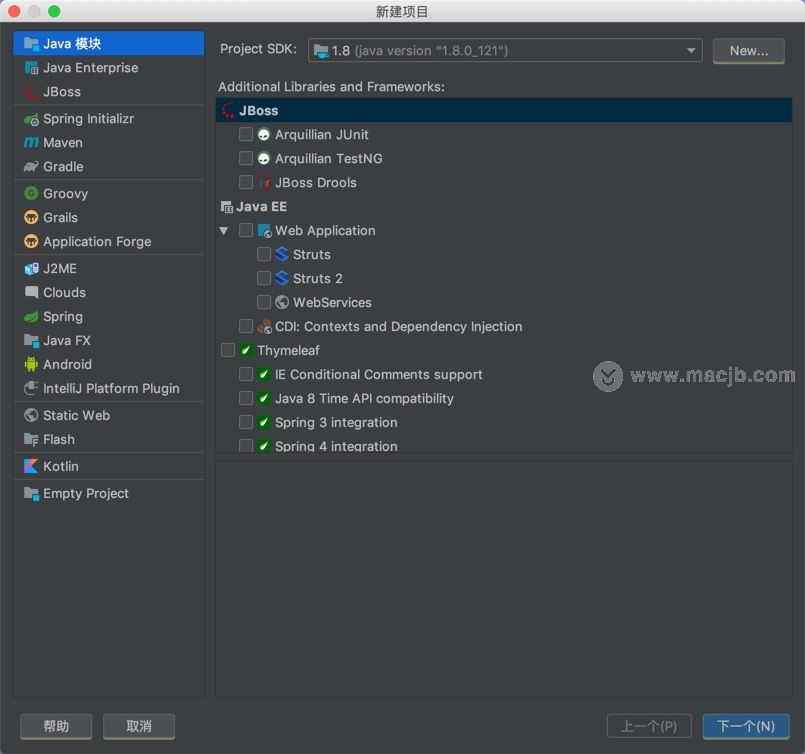Click the 上一个(P) previous button
This screenshot has width=805, height=754.
click(649, 726)
